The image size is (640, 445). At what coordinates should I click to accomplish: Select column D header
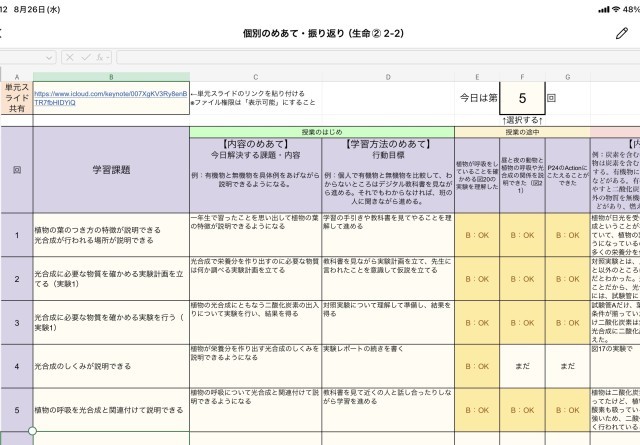(x=388, y=77)
